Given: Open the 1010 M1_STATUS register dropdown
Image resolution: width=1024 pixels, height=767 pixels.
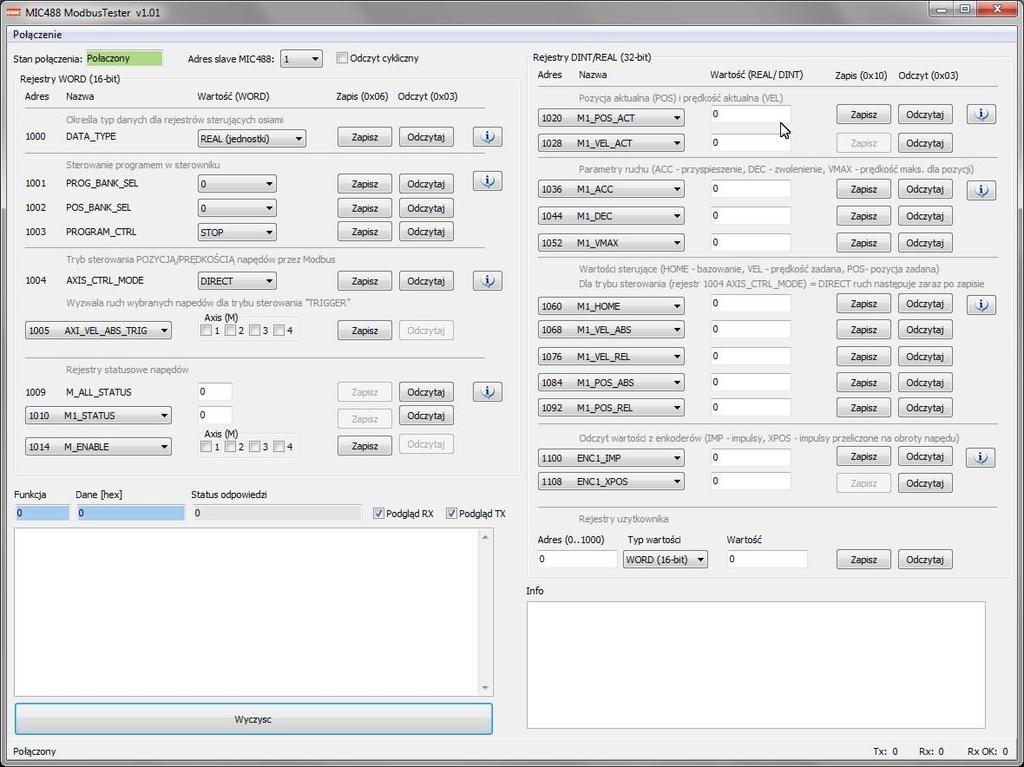Looking at the screenshot, I should pos(99,416).
